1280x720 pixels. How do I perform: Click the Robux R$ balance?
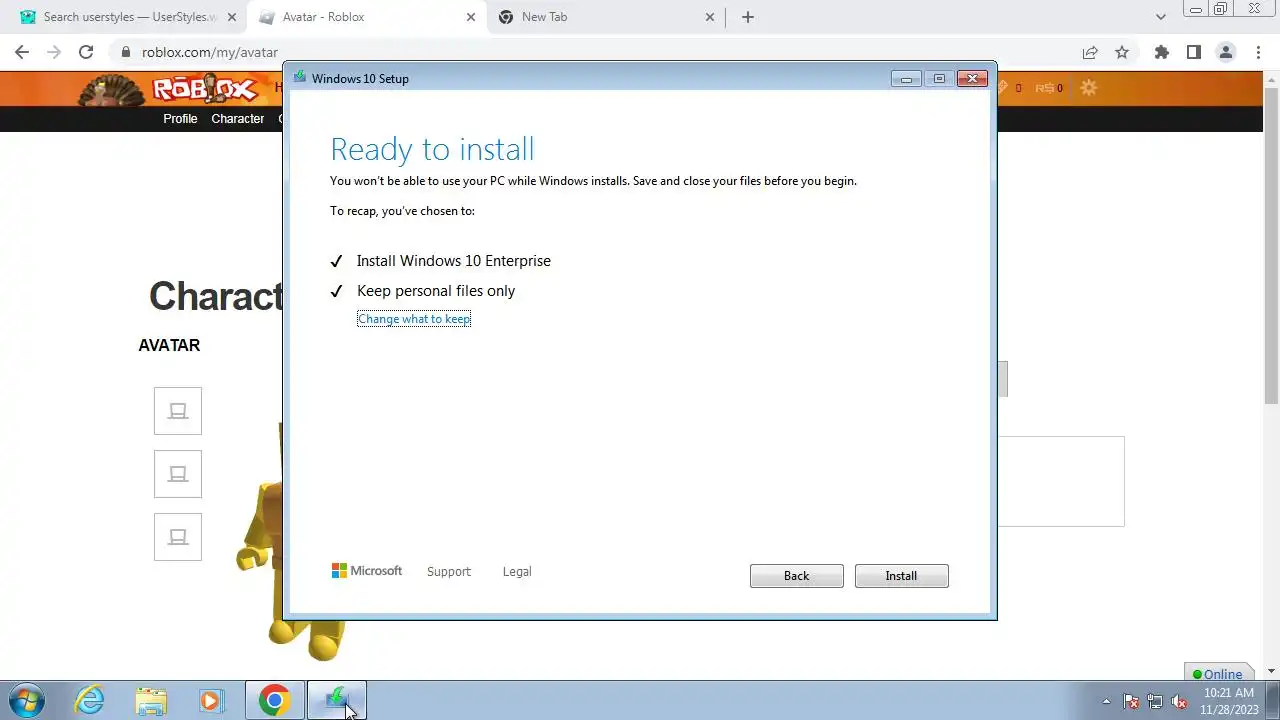coord(1049,88)
